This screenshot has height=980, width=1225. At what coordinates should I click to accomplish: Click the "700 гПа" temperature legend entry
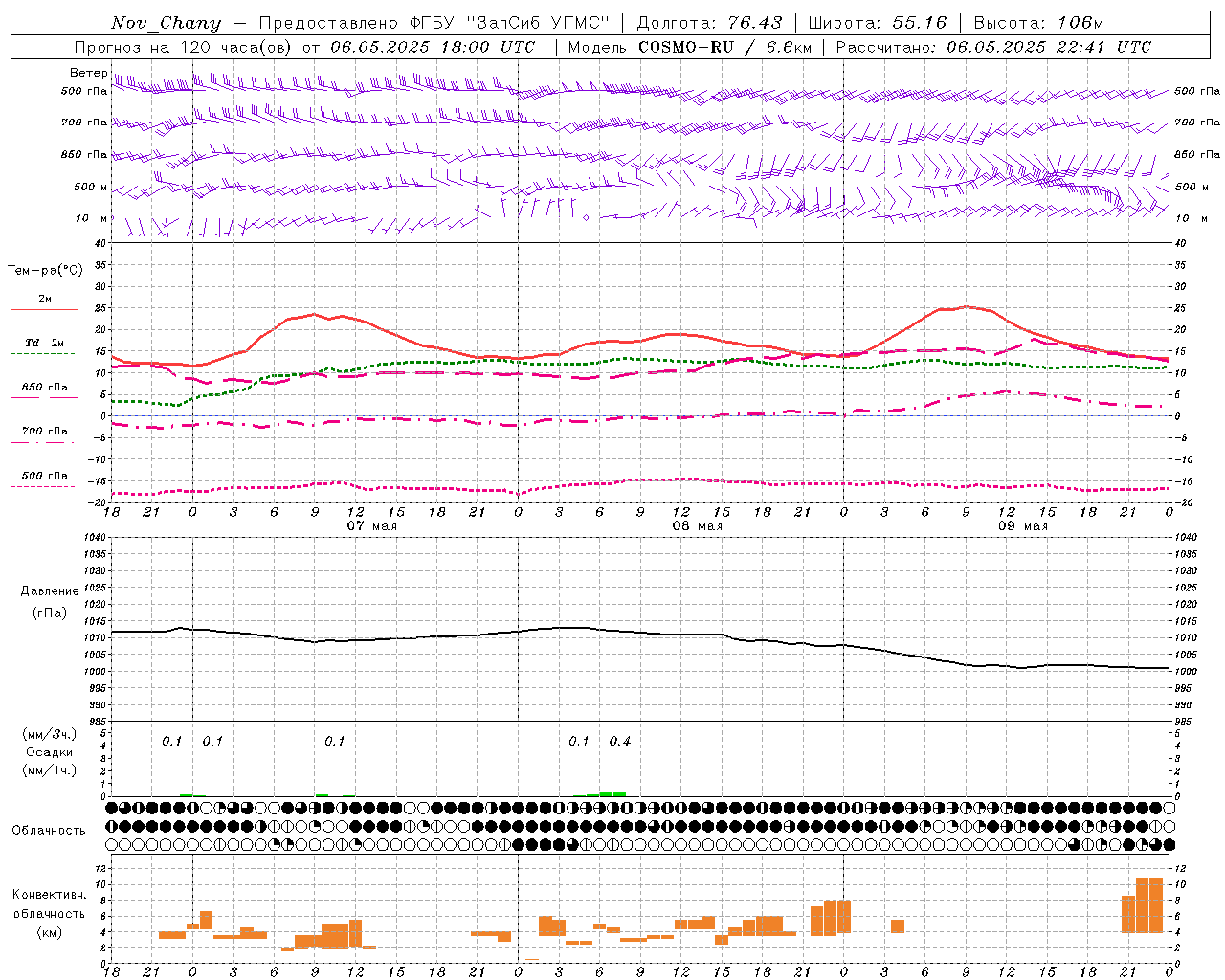click(45, 431)
